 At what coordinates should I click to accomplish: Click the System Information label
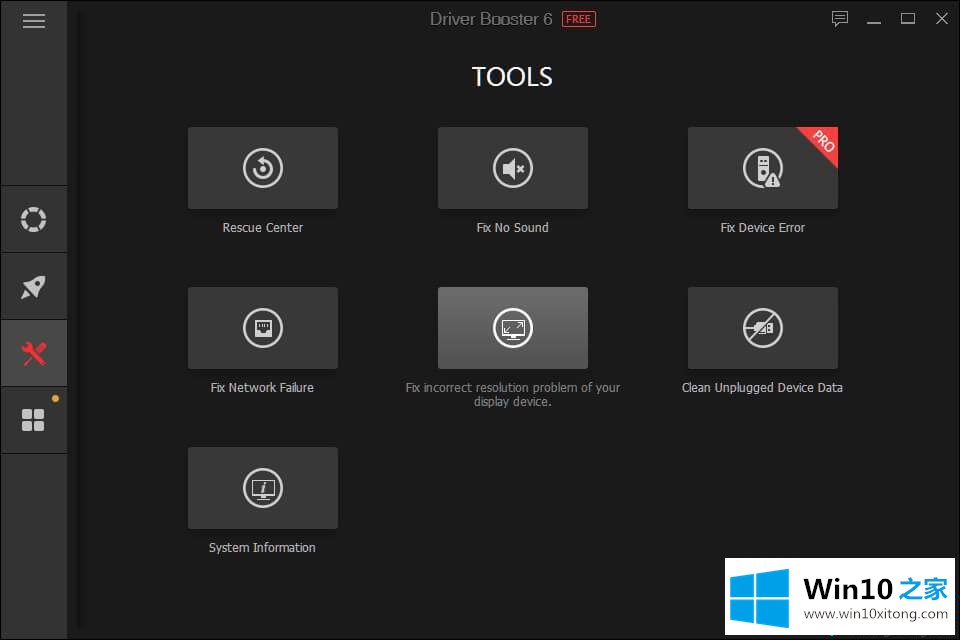pyautogui.click(x=262, y=547)
